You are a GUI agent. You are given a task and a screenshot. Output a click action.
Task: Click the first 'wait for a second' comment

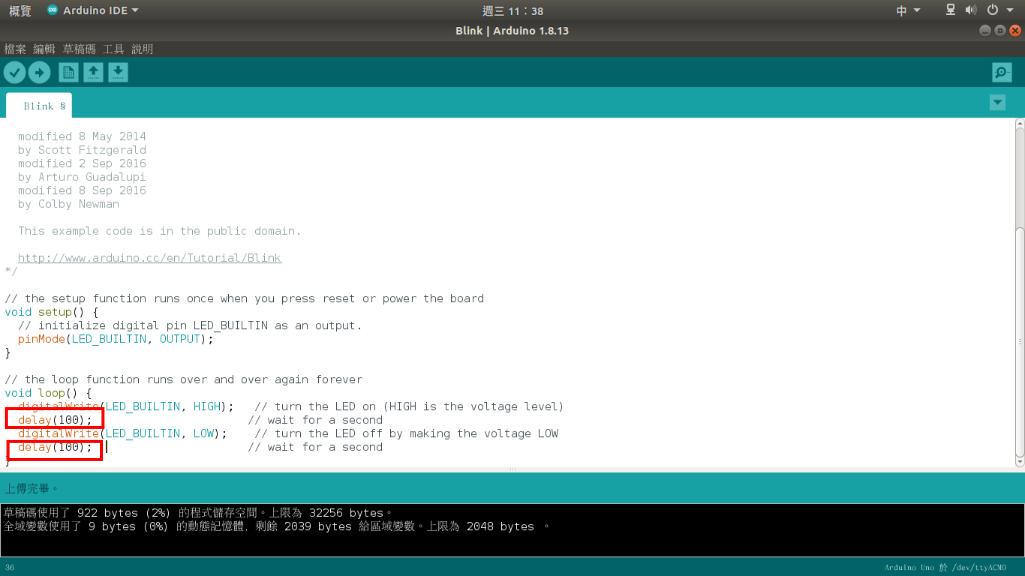point(315,420)
